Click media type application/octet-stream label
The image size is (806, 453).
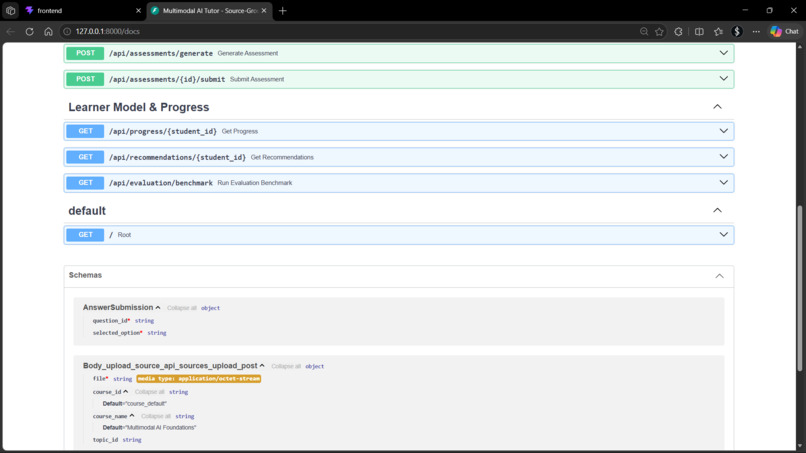[x=199, y=378]
